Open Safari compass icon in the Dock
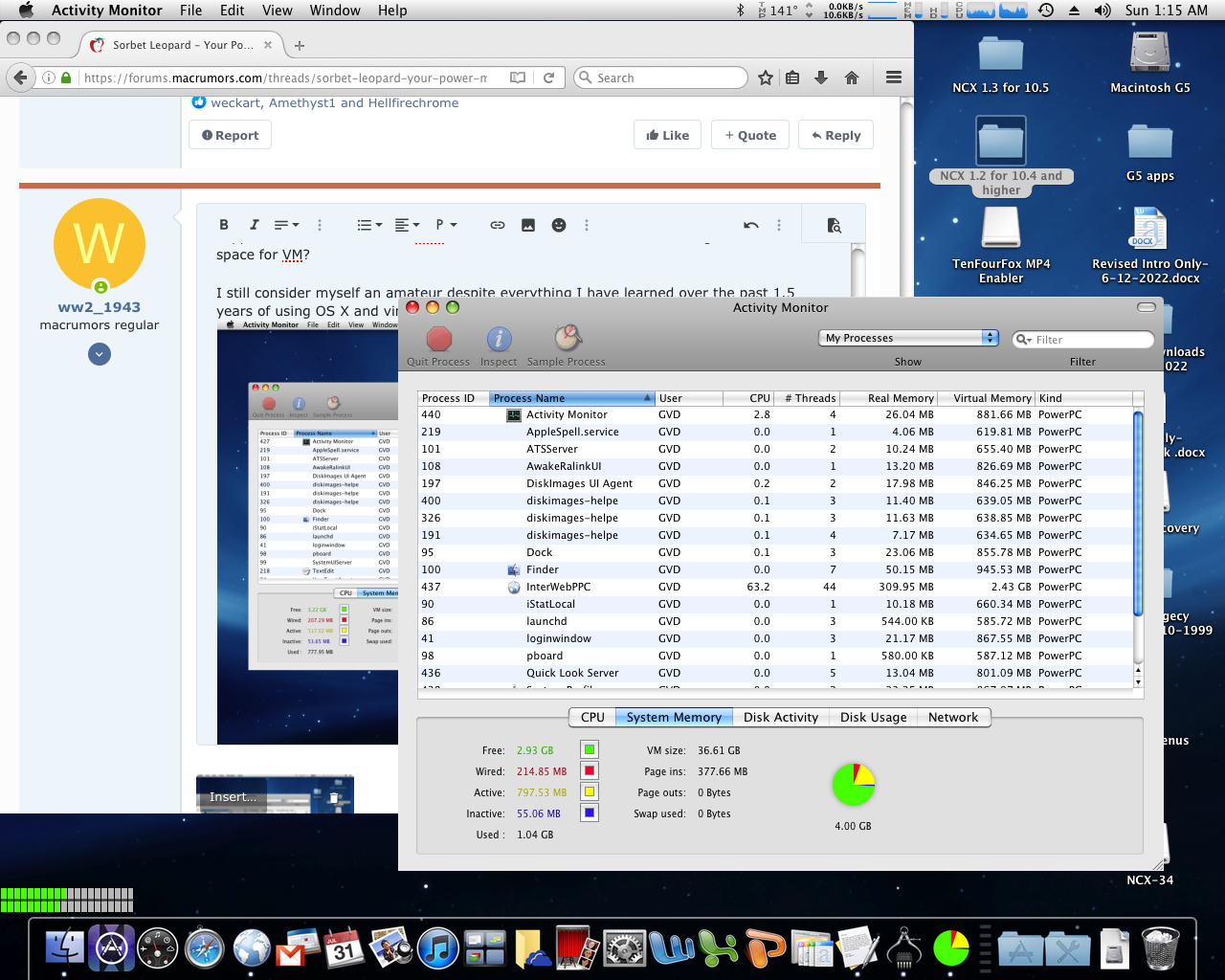The height and width of the screenshot is (980, 1225). pos(205,947)
